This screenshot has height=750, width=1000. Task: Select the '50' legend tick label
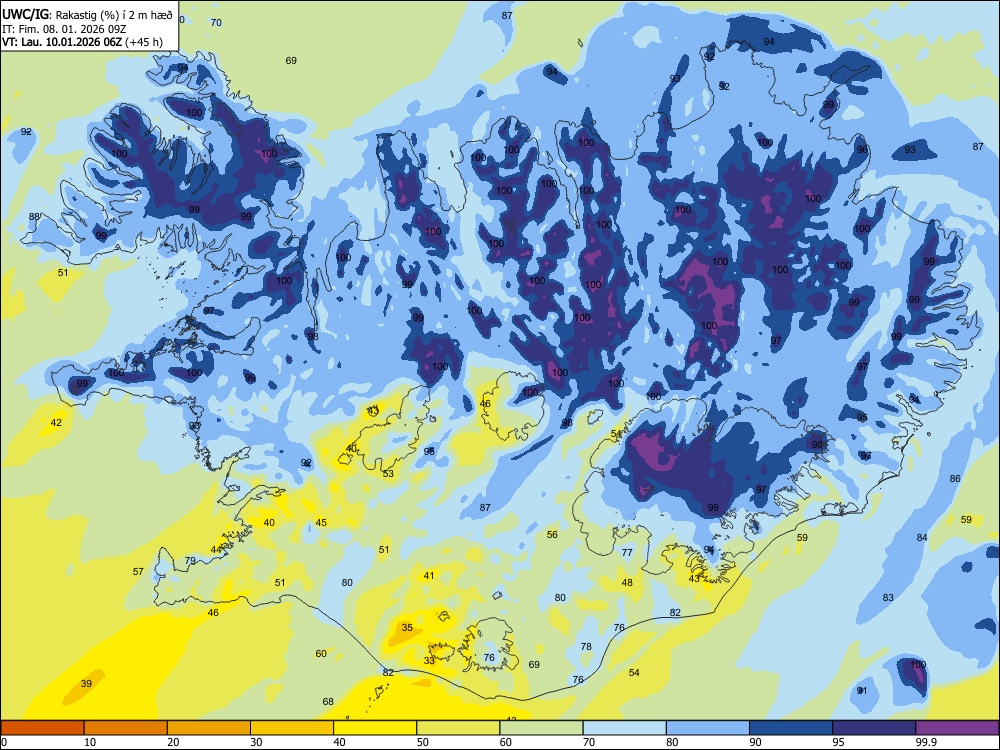(x=422, y=742)
